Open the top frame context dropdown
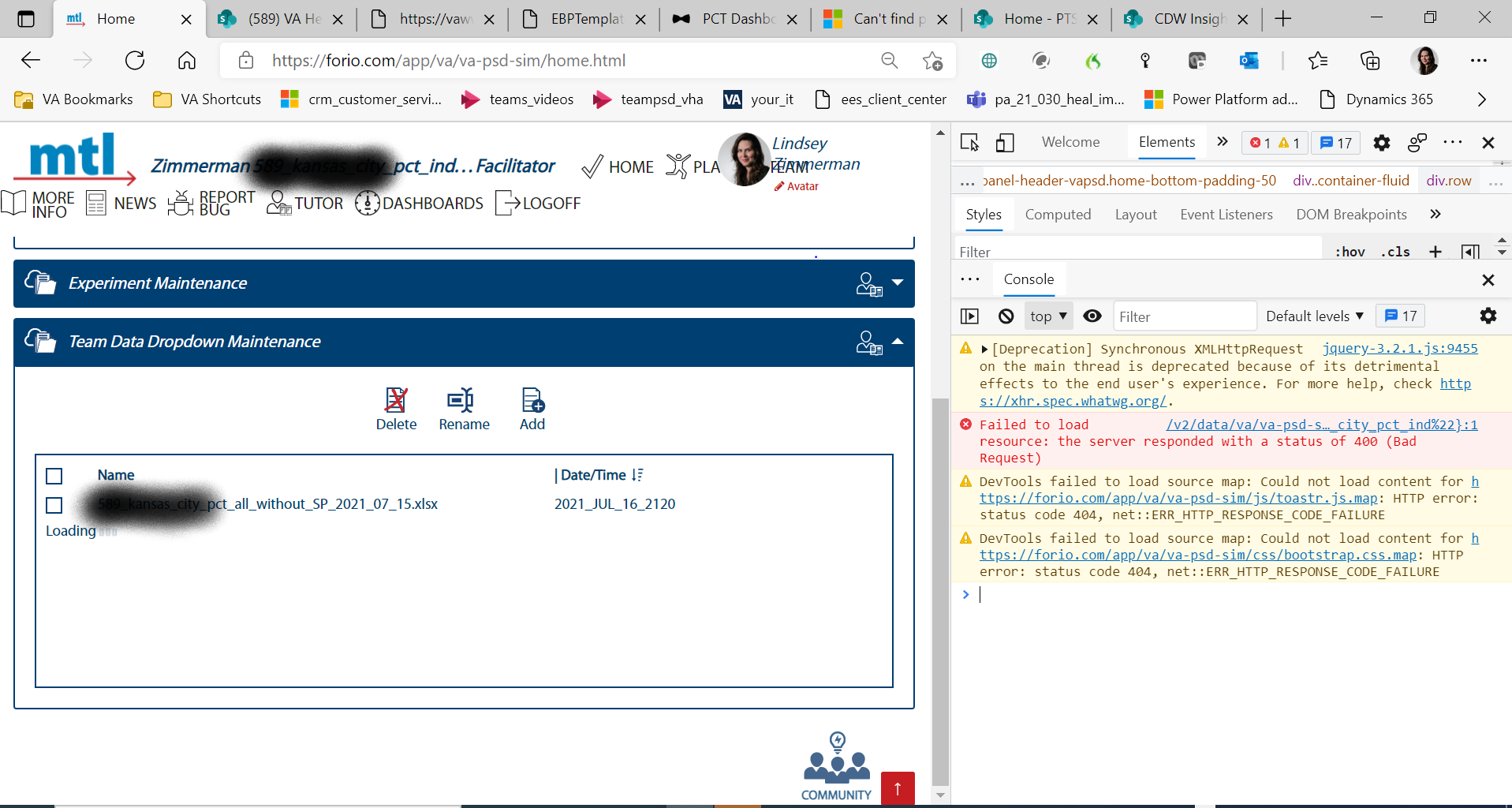The height and width of the screenshot is (808, 1512). pyautogui.click(x=1047, y=316)
